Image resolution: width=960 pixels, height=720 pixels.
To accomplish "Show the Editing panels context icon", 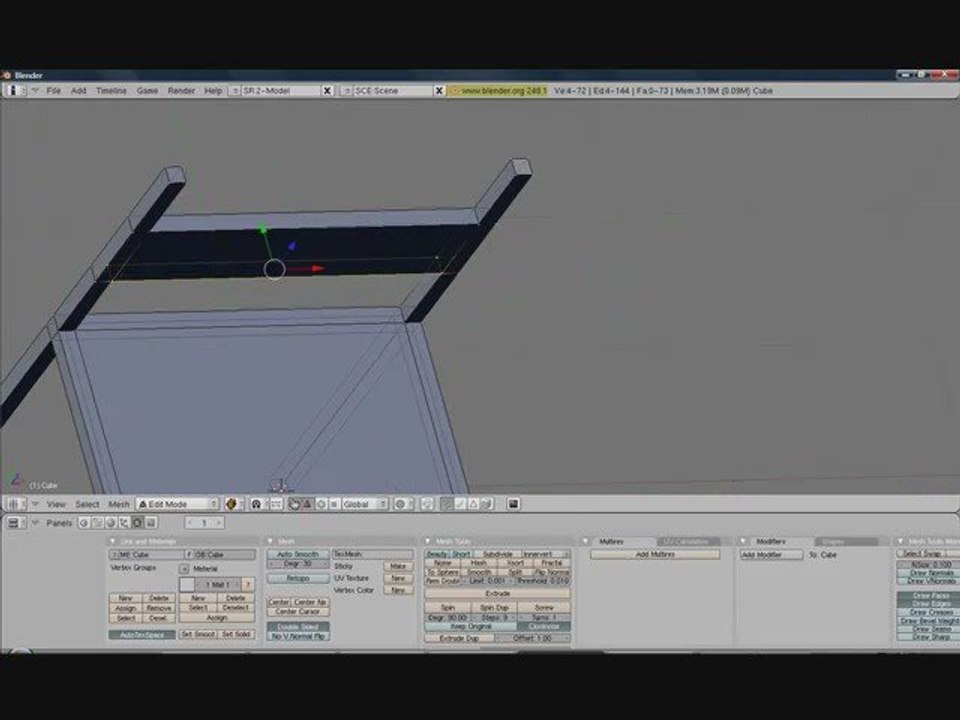I will (x=137, y=523).
